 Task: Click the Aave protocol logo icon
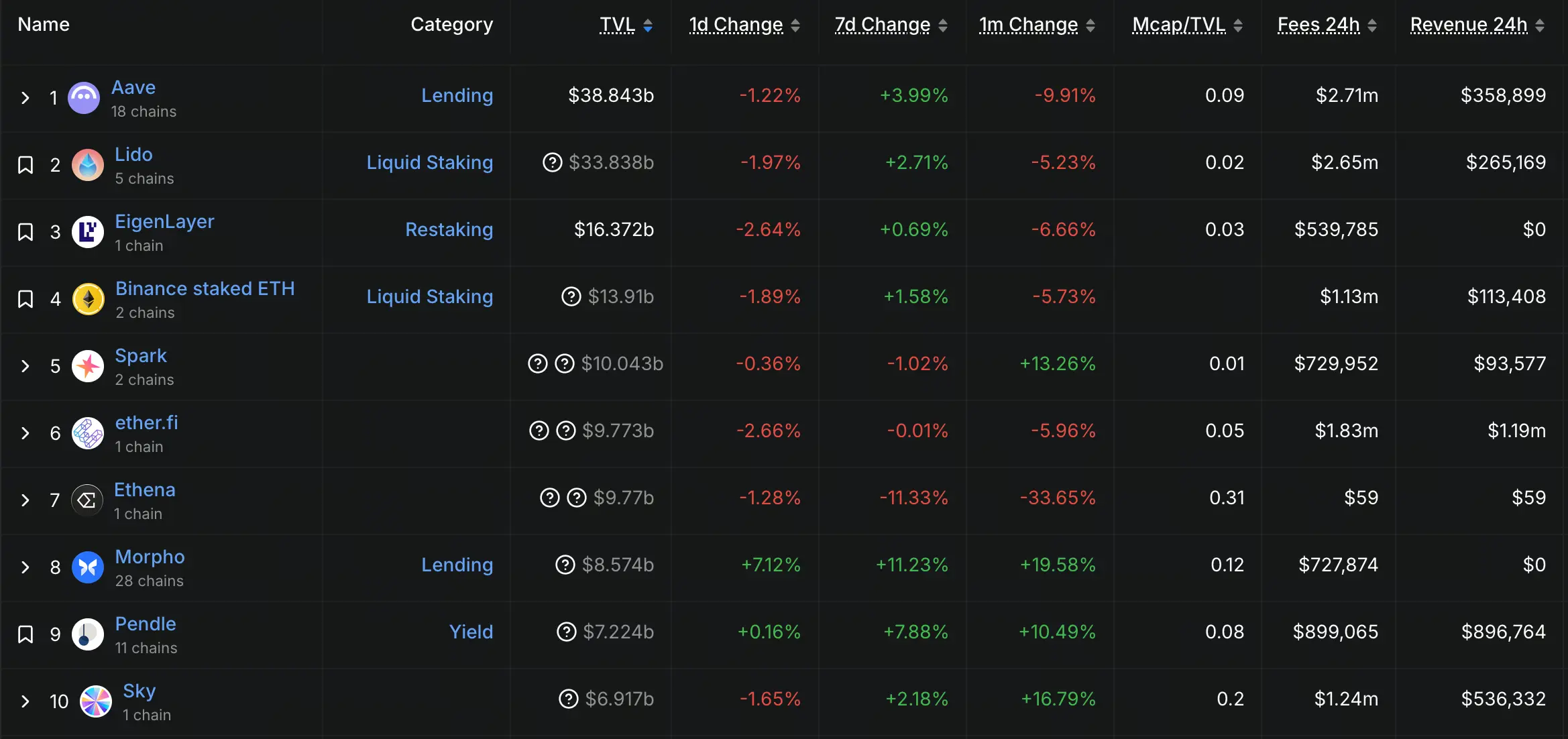[x=84, y=98]
